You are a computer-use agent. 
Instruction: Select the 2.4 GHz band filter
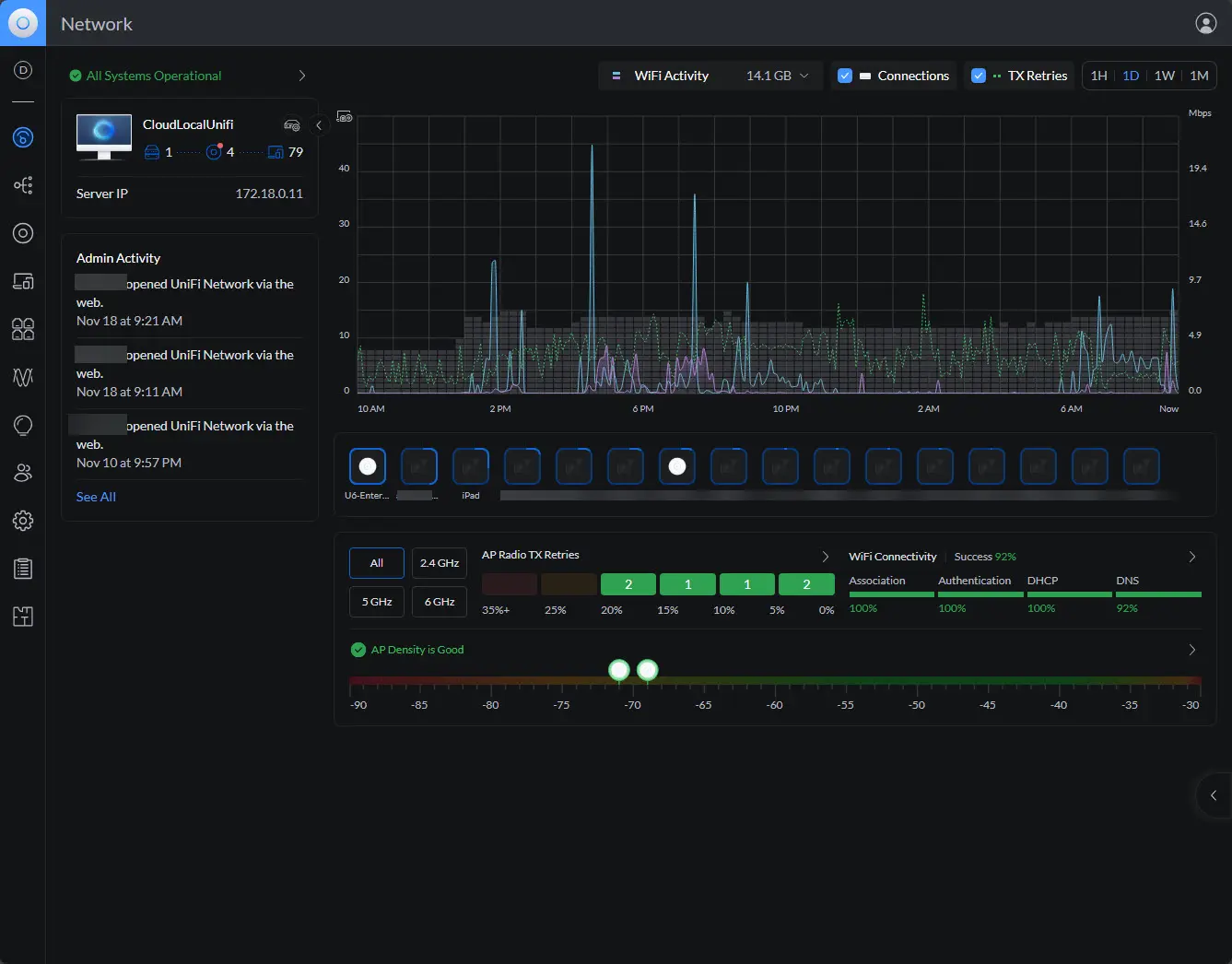point(439,563)
